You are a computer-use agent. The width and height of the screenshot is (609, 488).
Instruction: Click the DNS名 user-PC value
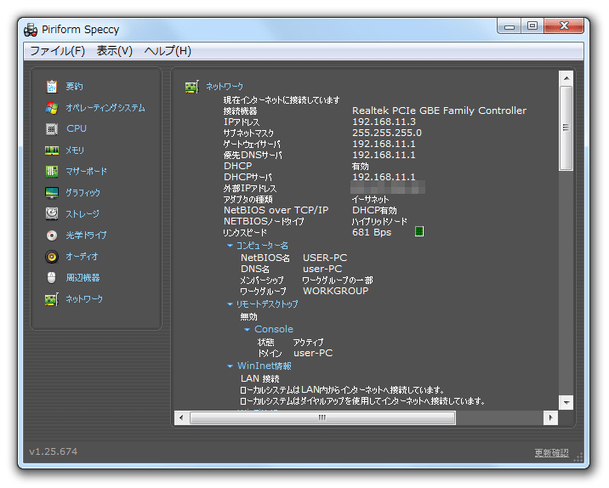click(322, 269)
